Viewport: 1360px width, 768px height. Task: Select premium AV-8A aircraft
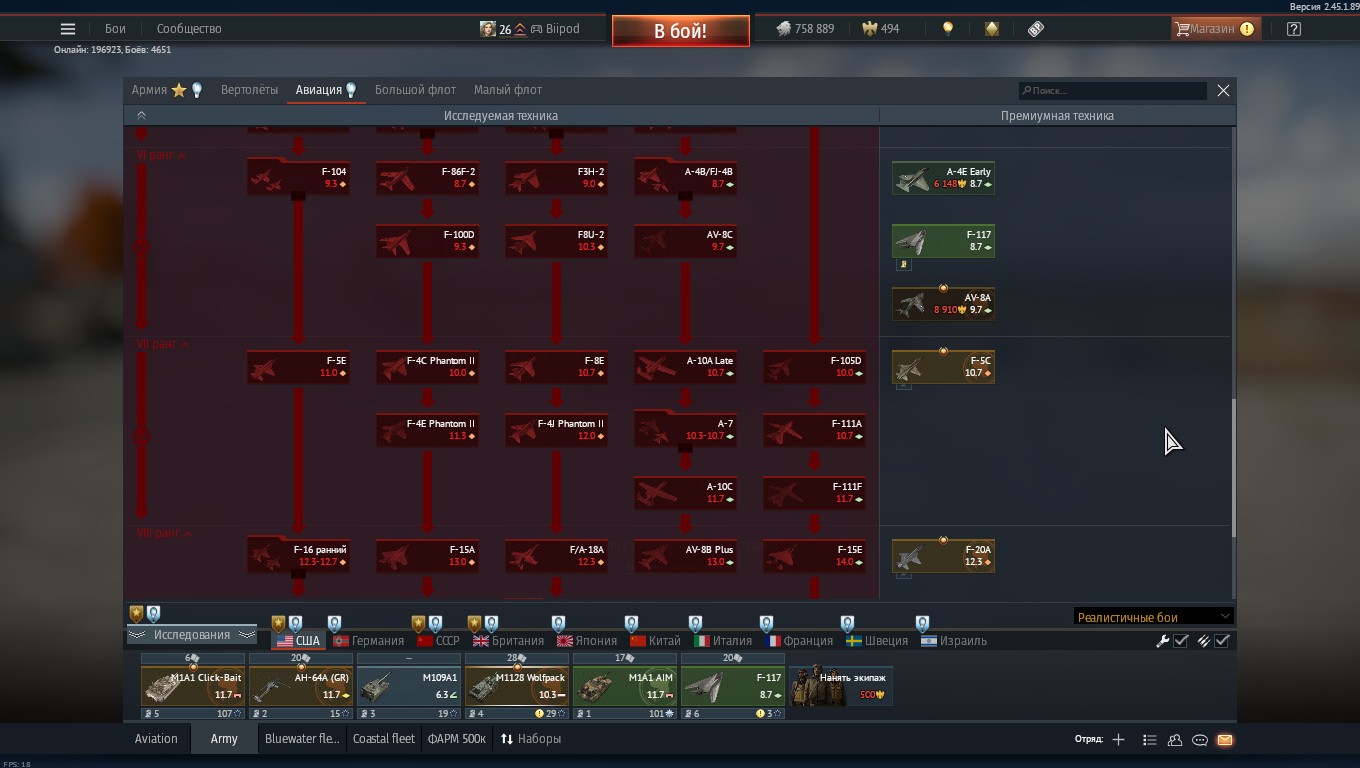coord(943,304)
